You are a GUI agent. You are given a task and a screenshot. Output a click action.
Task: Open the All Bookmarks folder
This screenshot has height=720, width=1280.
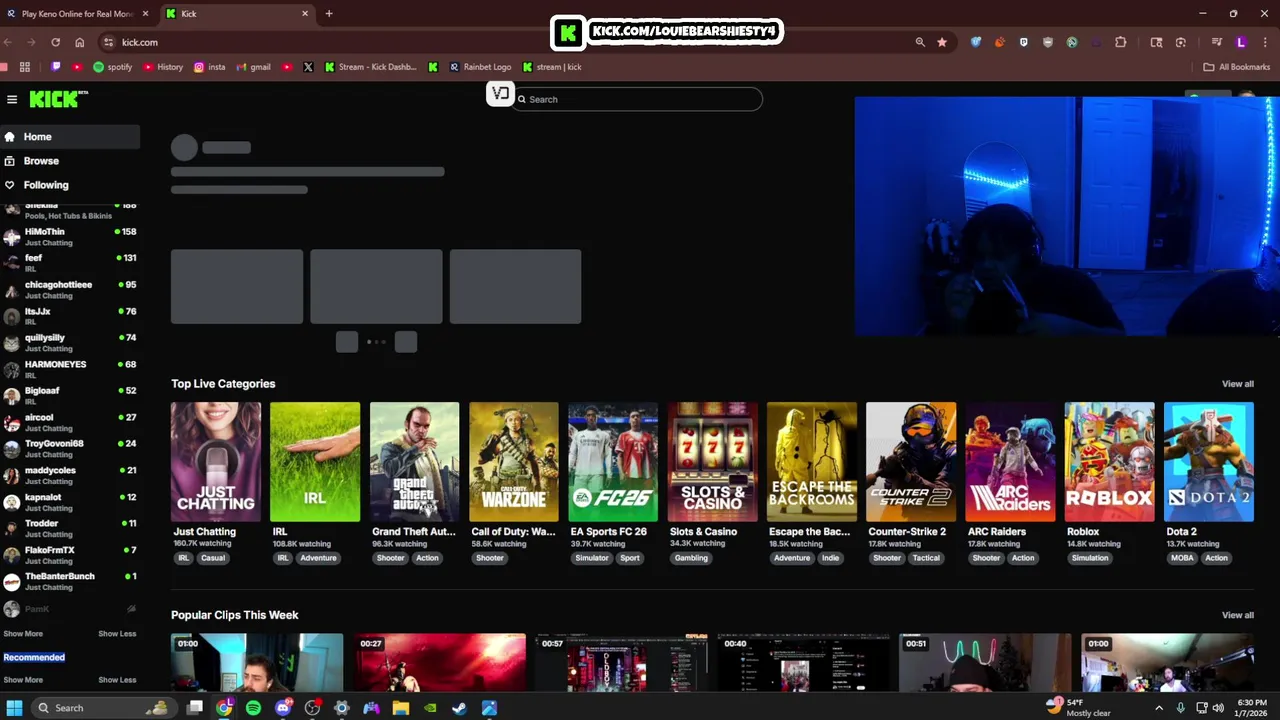pos(1236,67)
